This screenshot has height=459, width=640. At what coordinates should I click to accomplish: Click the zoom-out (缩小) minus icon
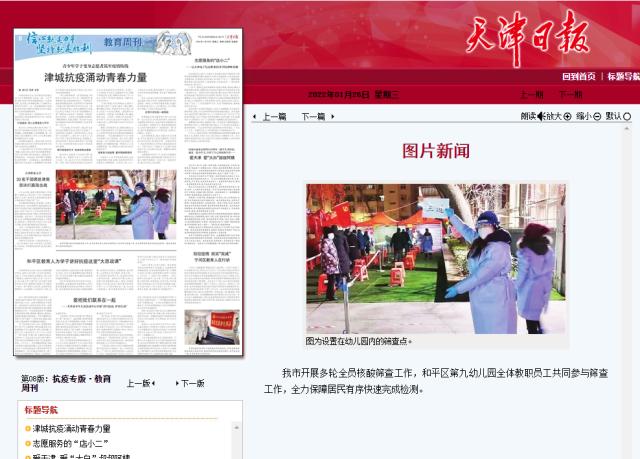(x=597, y=116)
